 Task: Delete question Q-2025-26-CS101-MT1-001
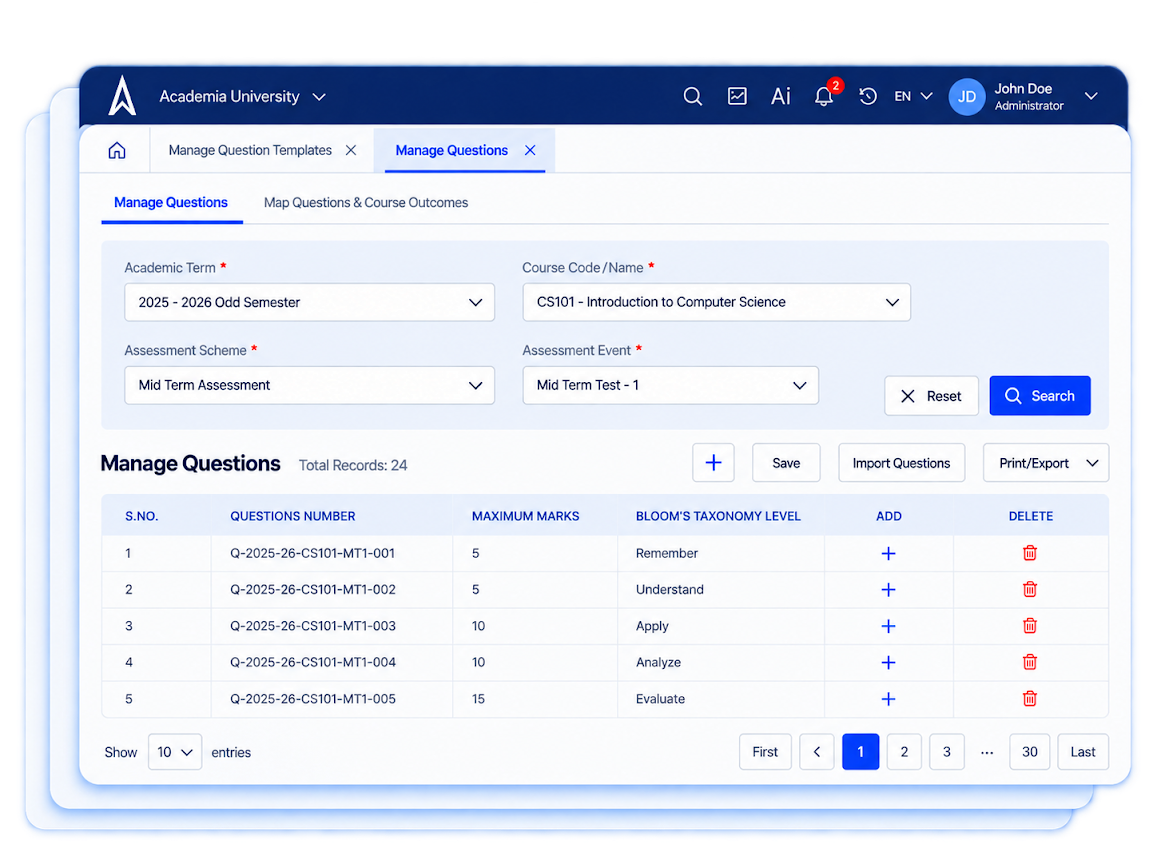(1030, 553)
